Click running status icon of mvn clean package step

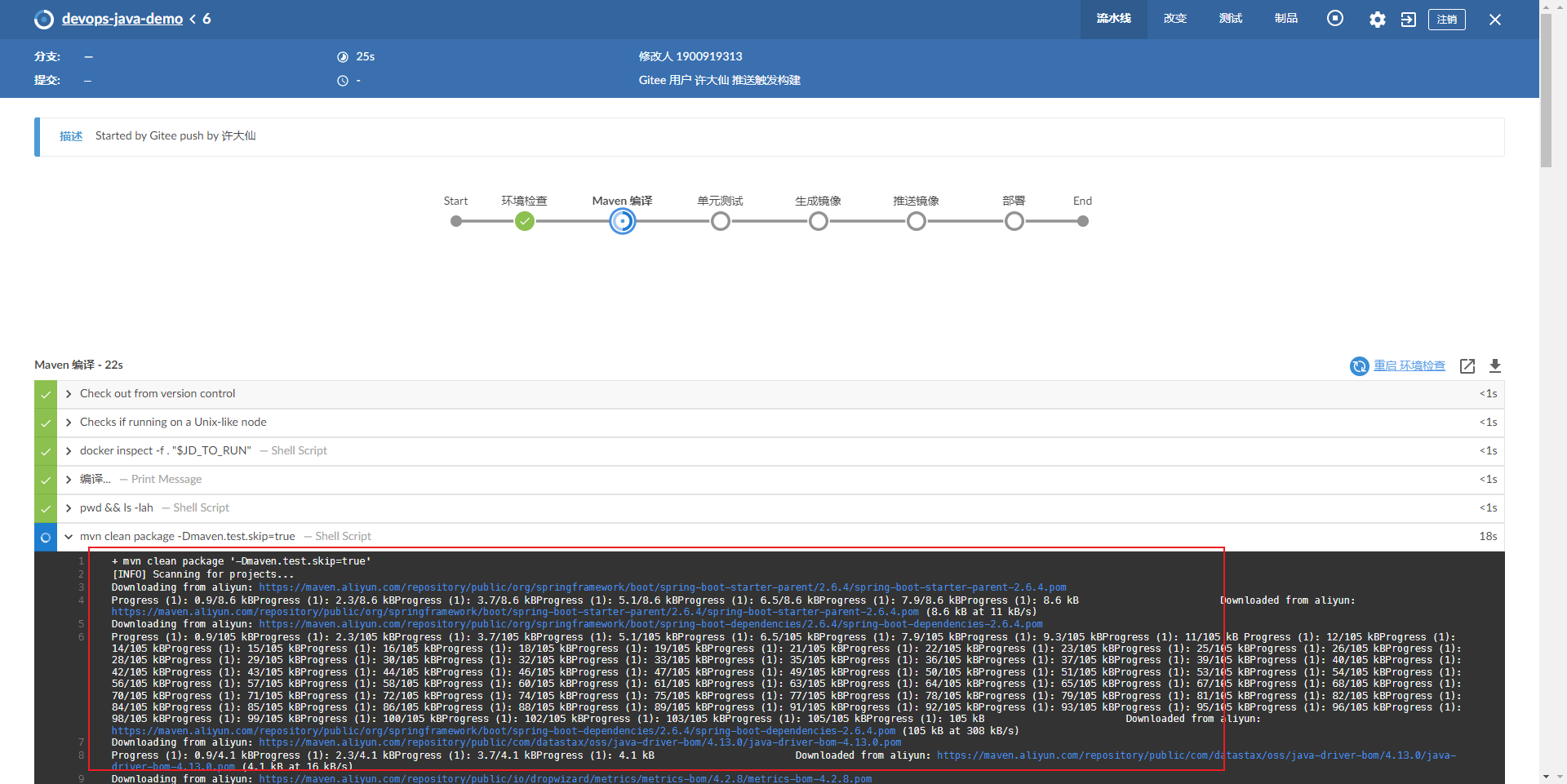[x=46, y=537]
